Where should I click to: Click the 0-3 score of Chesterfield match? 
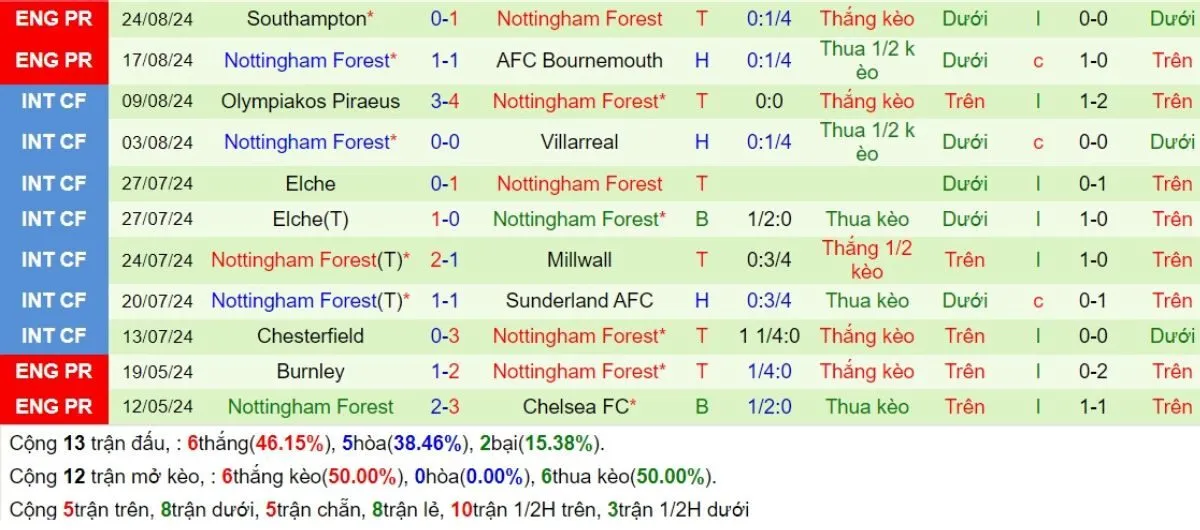coord(445,336)
